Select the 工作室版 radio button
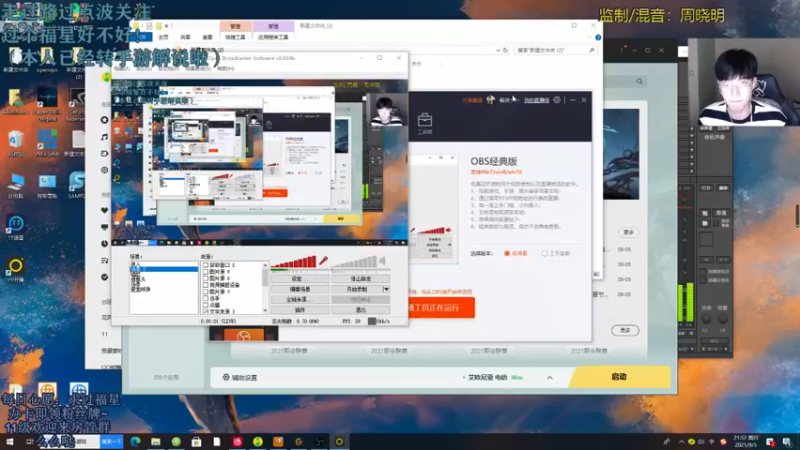Viewport: 800px width, 450px height. (x=544, y=254)
